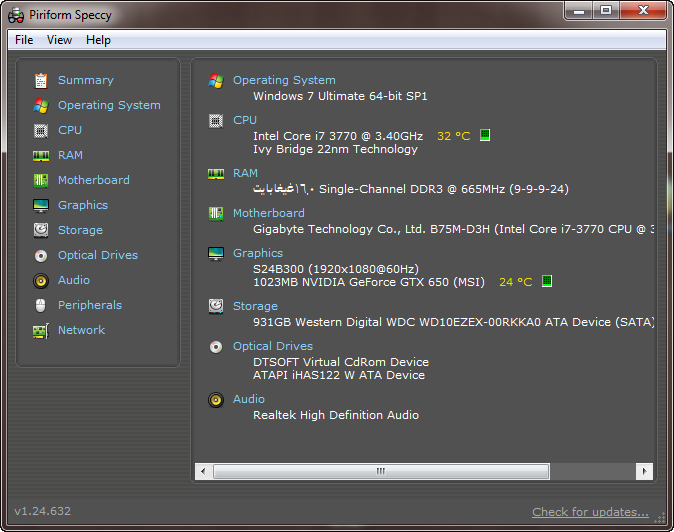This screenshot has height=532, width=674.
Task: Click 'Intel Core i7 3770 @ 3.40GHz' text
Action: click(x=338, y=136)
